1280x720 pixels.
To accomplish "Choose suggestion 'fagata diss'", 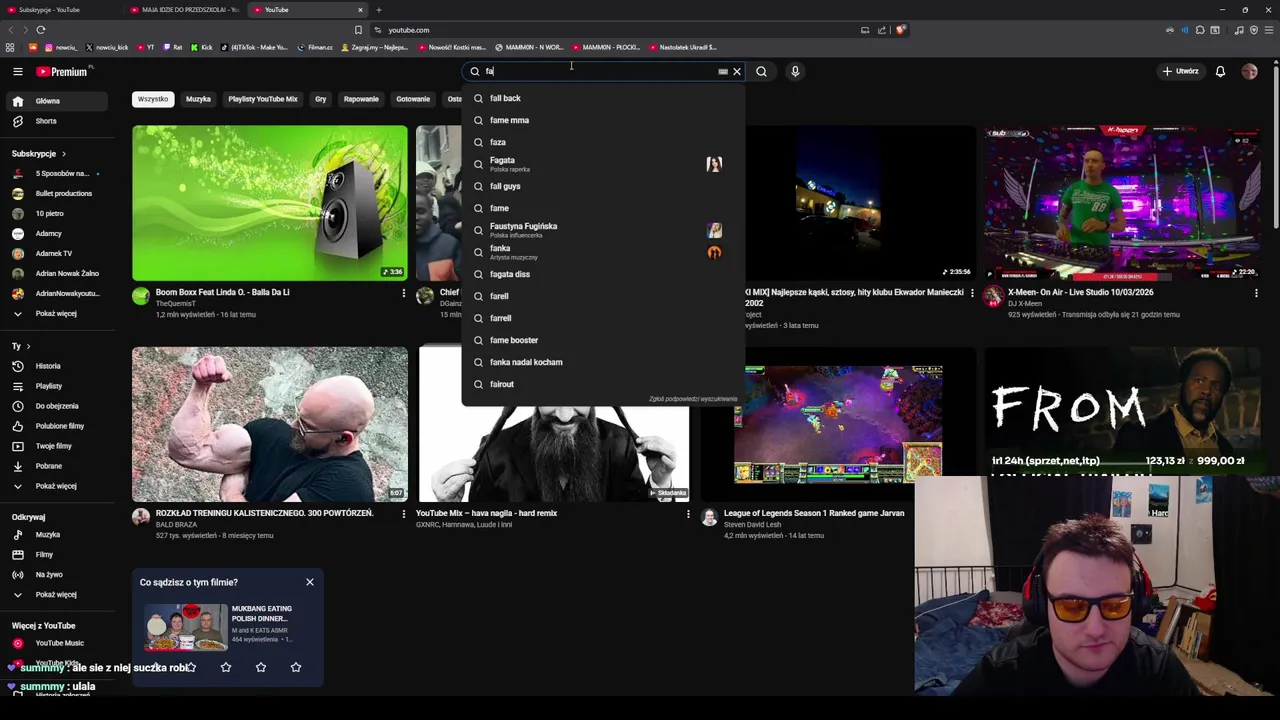I will tap(603, 274).
